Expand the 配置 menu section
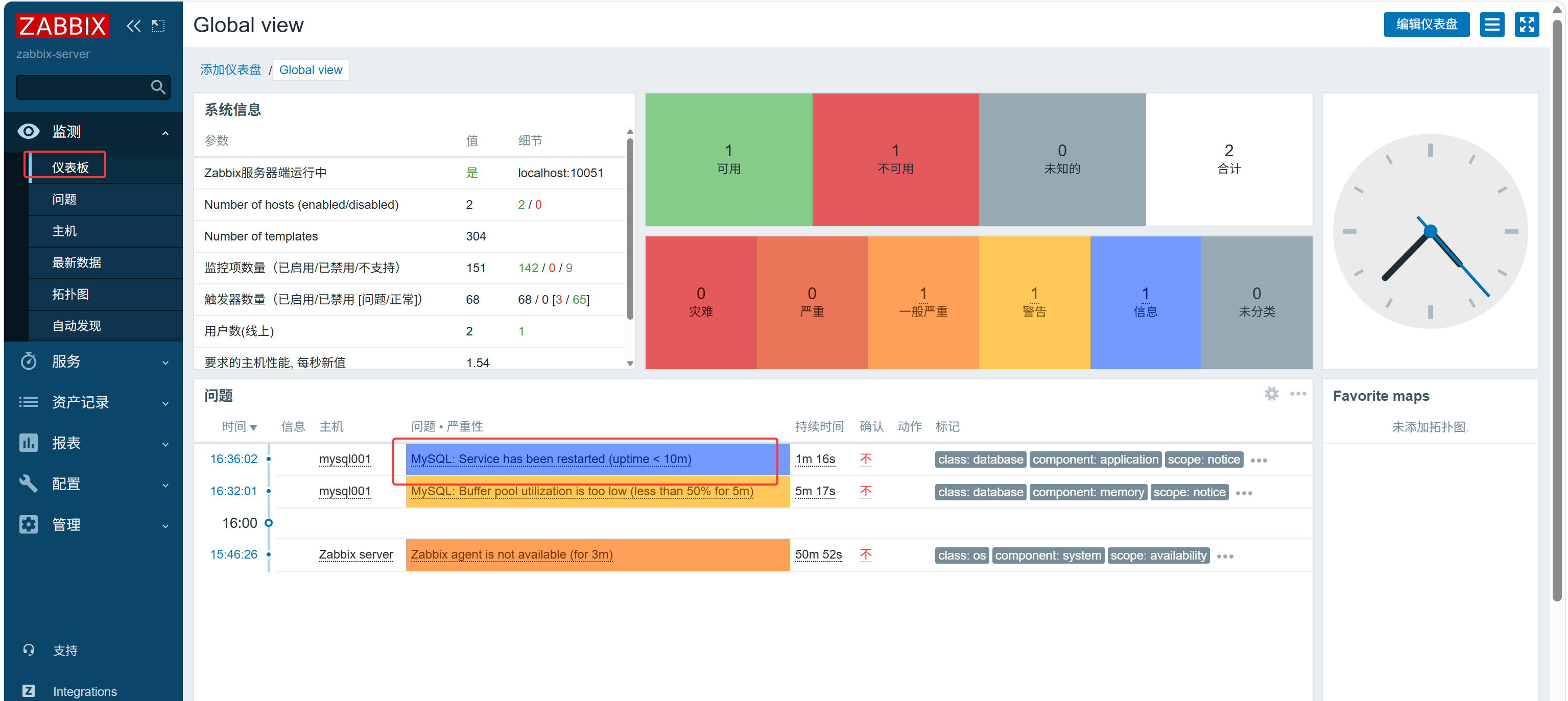 pos(165,486)
